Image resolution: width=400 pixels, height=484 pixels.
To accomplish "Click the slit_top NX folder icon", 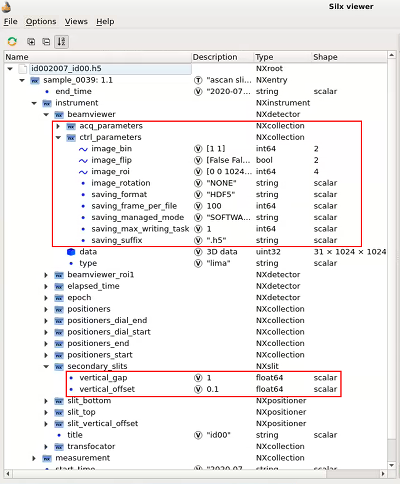I will pyautogui.click(x=59, y=412).
